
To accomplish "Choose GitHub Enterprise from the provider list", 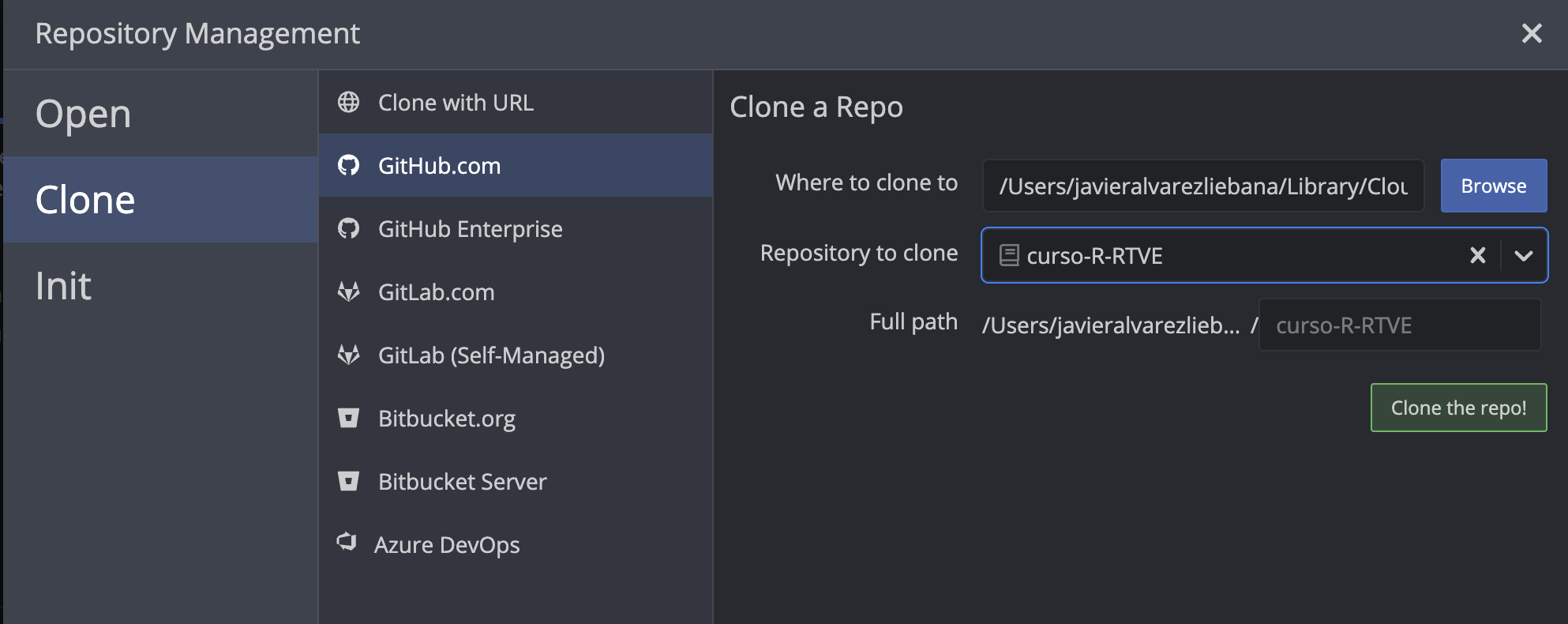I will point(470,229).
